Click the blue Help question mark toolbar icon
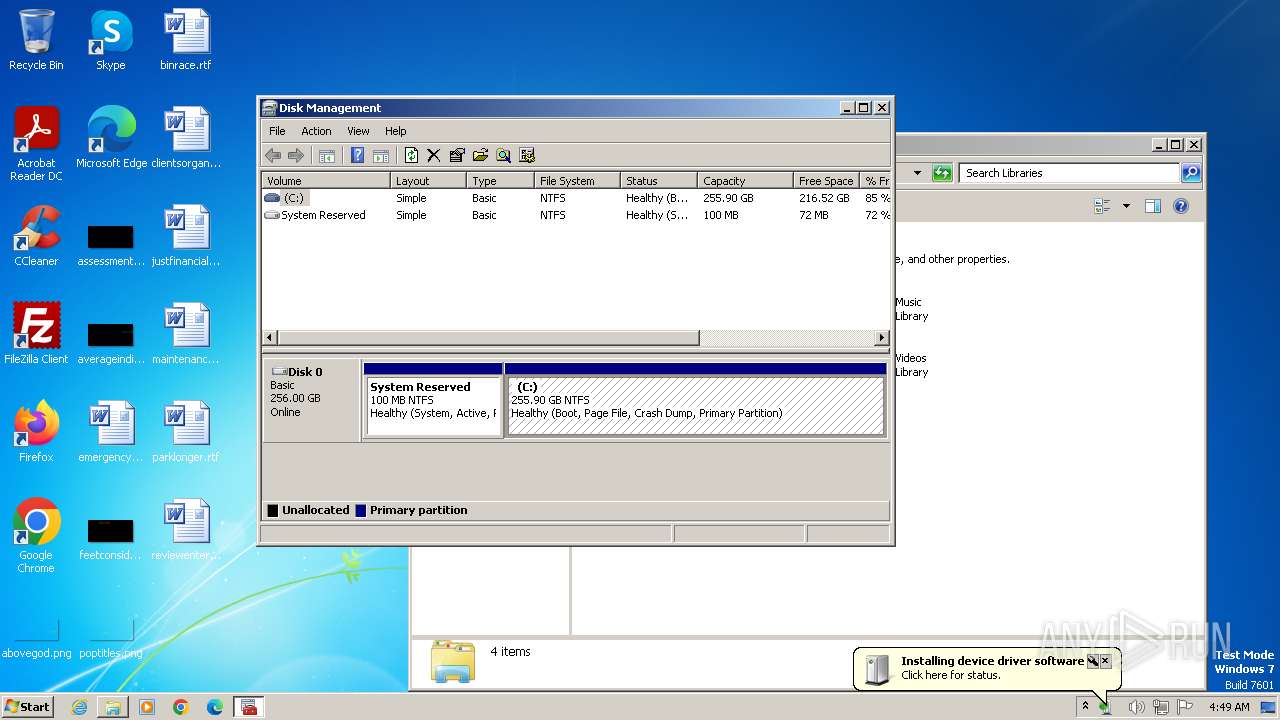Screen dimensions: 1280x720 click(x=357, y=155)
